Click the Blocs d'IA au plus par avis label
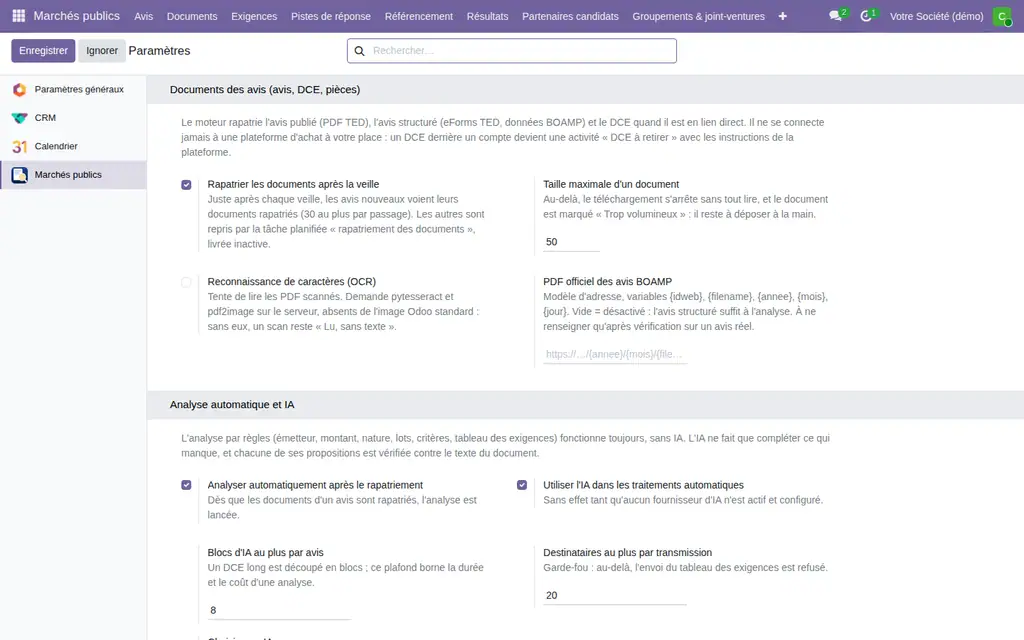This screenshot has height=640, width=1024. pos(265,553)
